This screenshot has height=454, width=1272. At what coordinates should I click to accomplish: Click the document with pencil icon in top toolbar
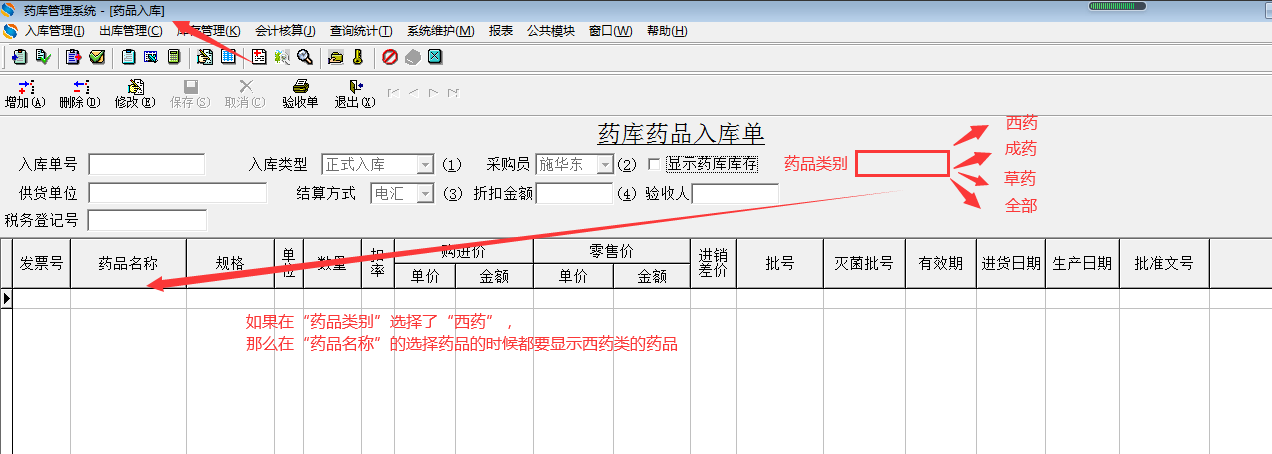(x=204, y=57)
